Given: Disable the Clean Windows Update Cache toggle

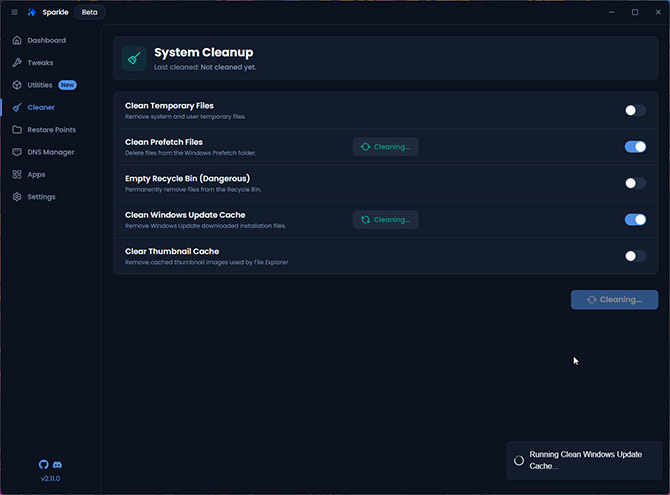Looking at the screenshot, I should [635, 220].
